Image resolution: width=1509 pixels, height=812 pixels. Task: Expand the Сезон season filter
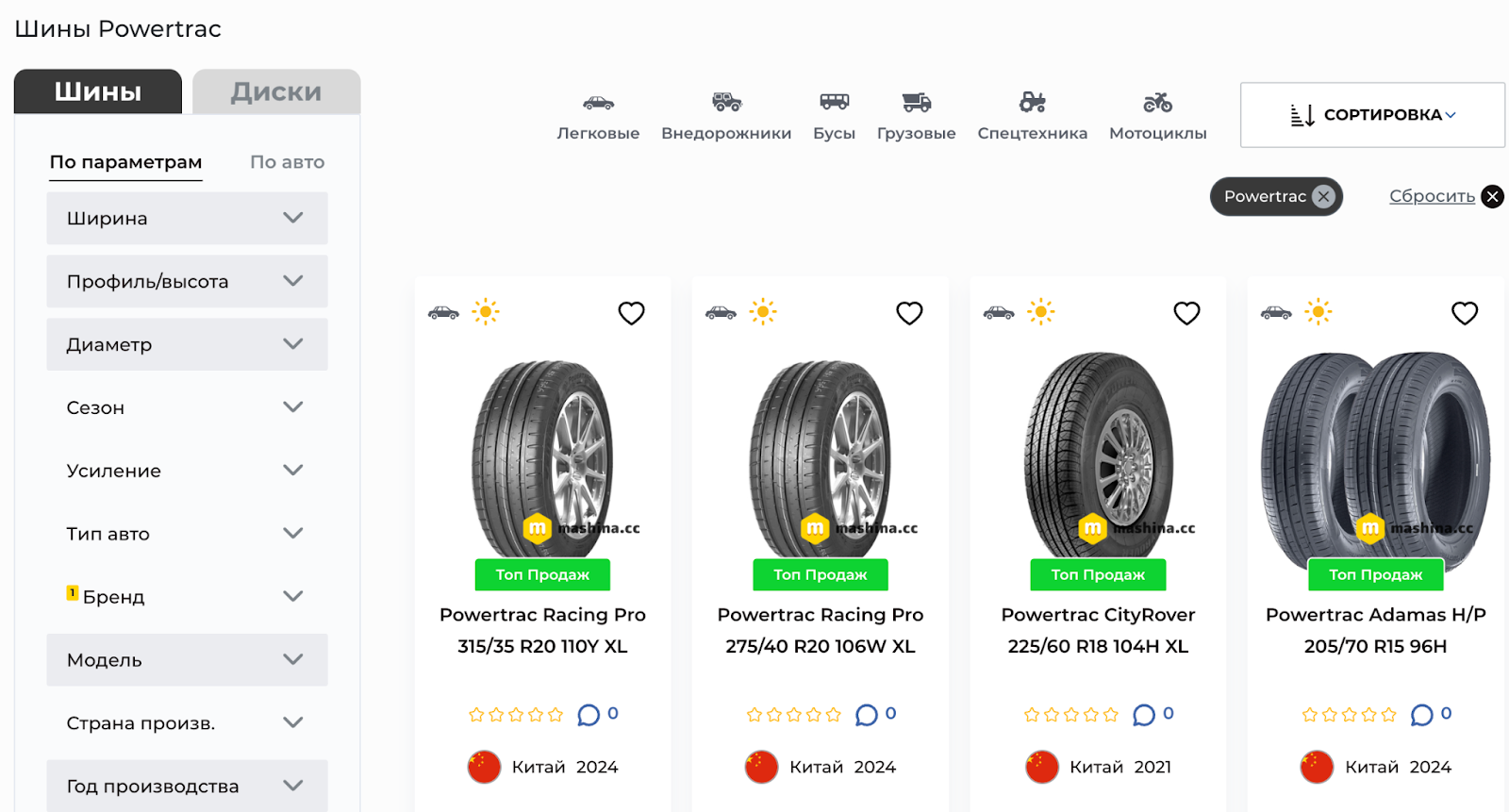pos(187,407)
